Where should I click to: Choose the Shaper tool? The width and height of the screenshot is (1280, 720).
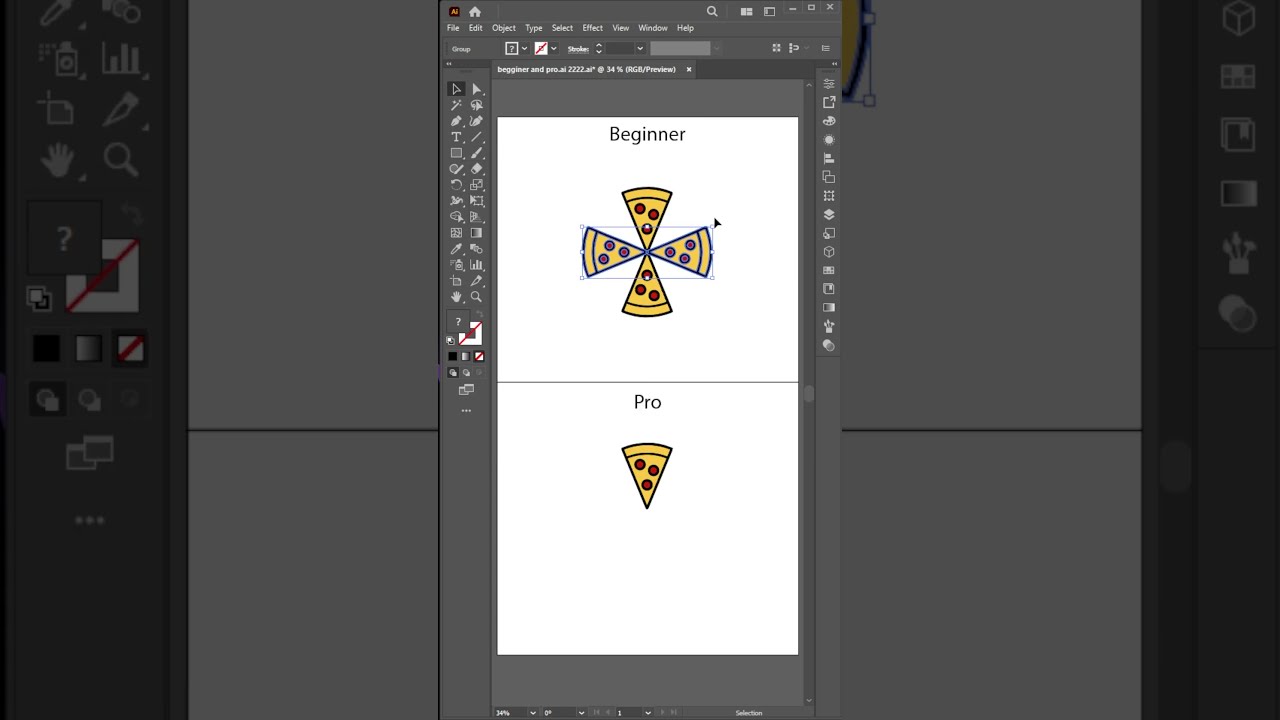pyautogui.click(x=456, y=169)
